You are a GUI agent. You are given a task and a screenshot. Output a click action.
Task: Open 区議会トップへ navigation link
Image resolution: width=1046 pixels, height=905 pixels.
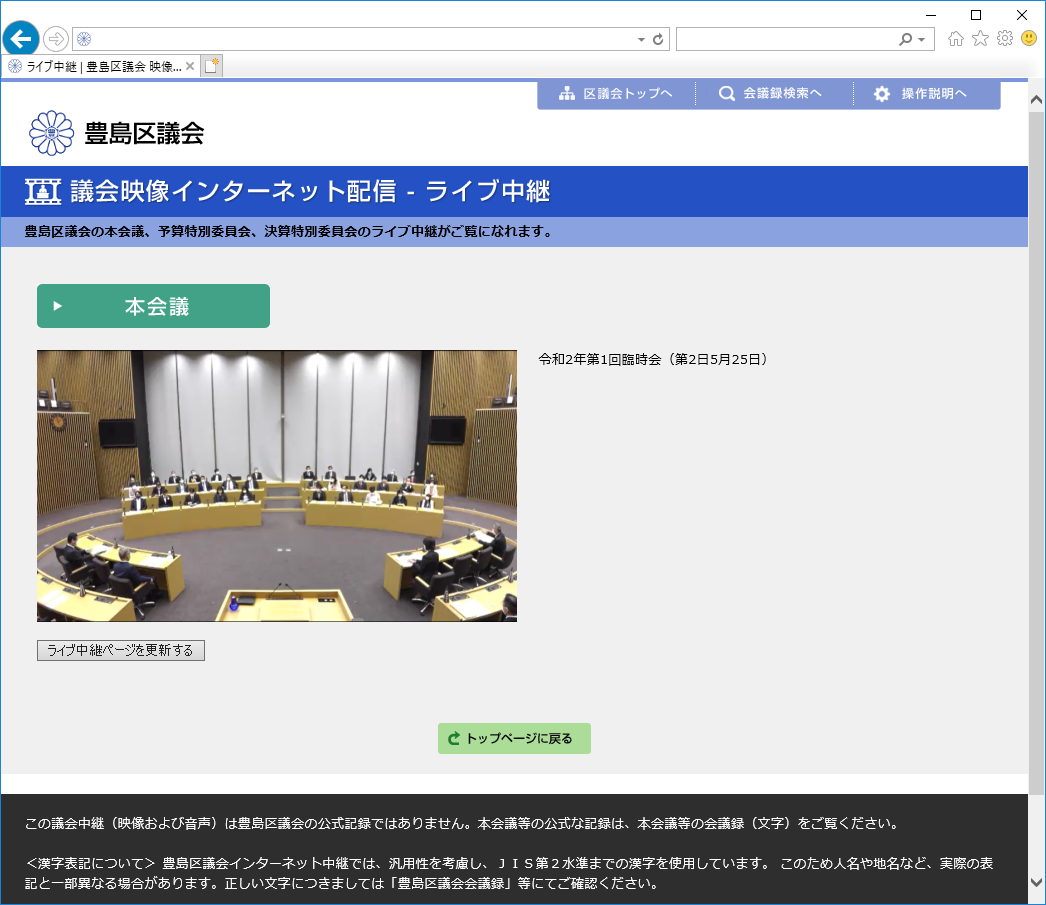(x=616, y=94)
